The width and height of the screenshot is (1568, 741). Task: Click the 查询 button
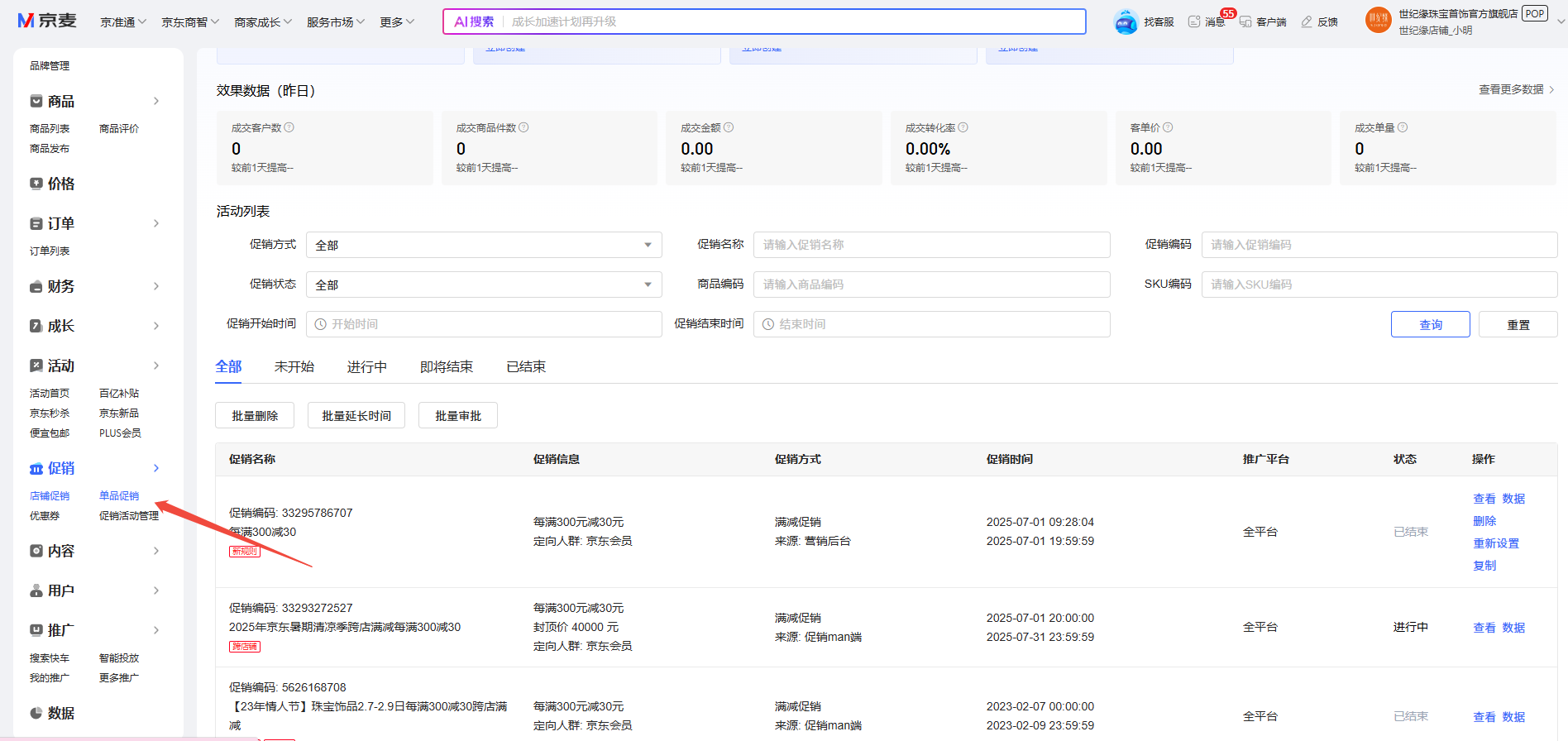(1430, 324)
